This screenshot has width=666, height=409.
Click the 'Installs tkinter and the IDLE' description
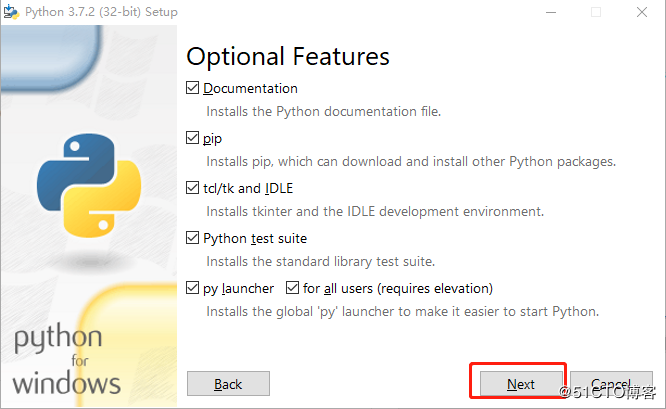pyautogui.click(x=375, y=212)
